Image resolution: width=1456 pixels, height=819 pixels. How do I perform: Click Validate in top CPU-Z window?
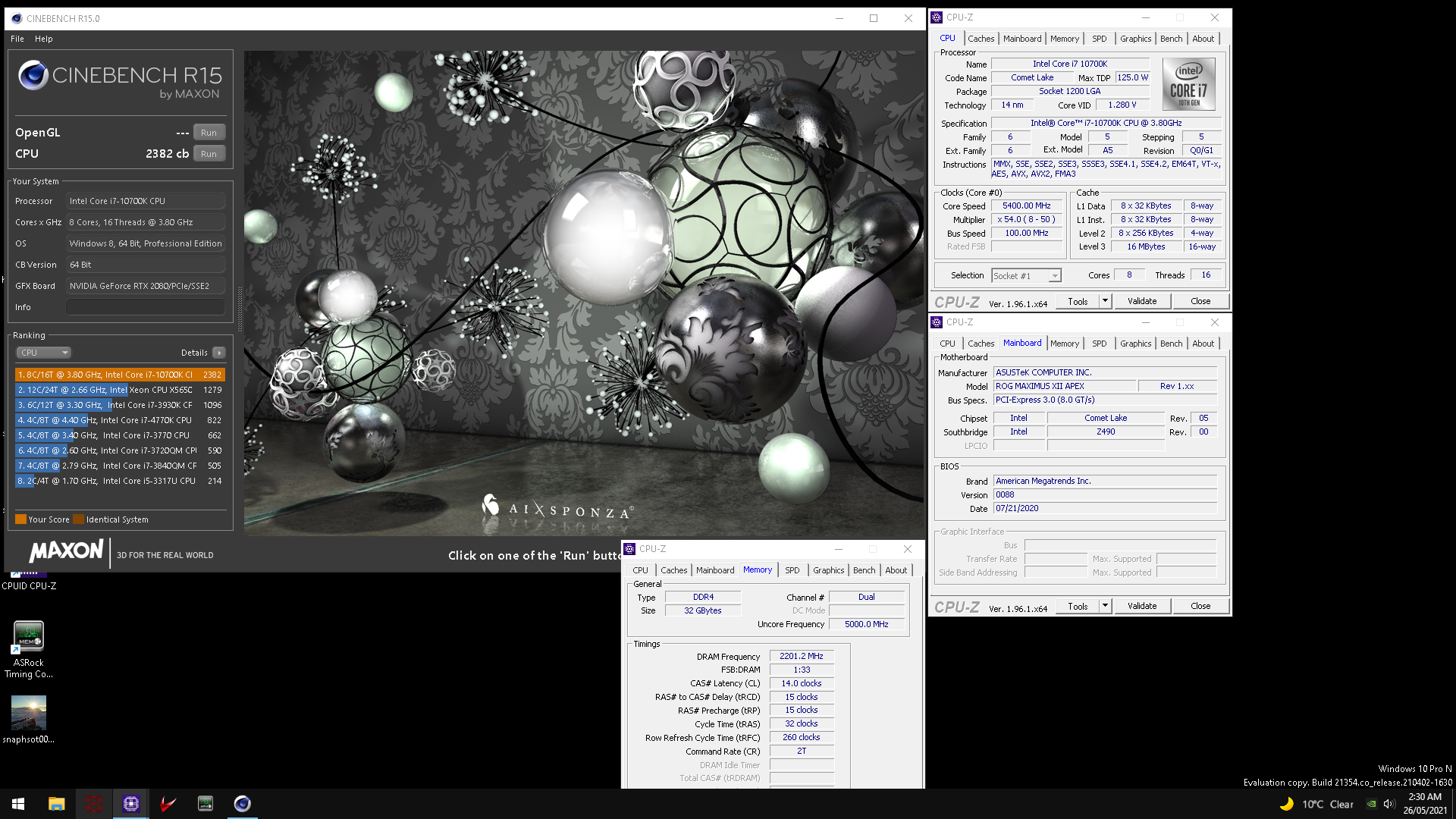[x=1142, y=301]
